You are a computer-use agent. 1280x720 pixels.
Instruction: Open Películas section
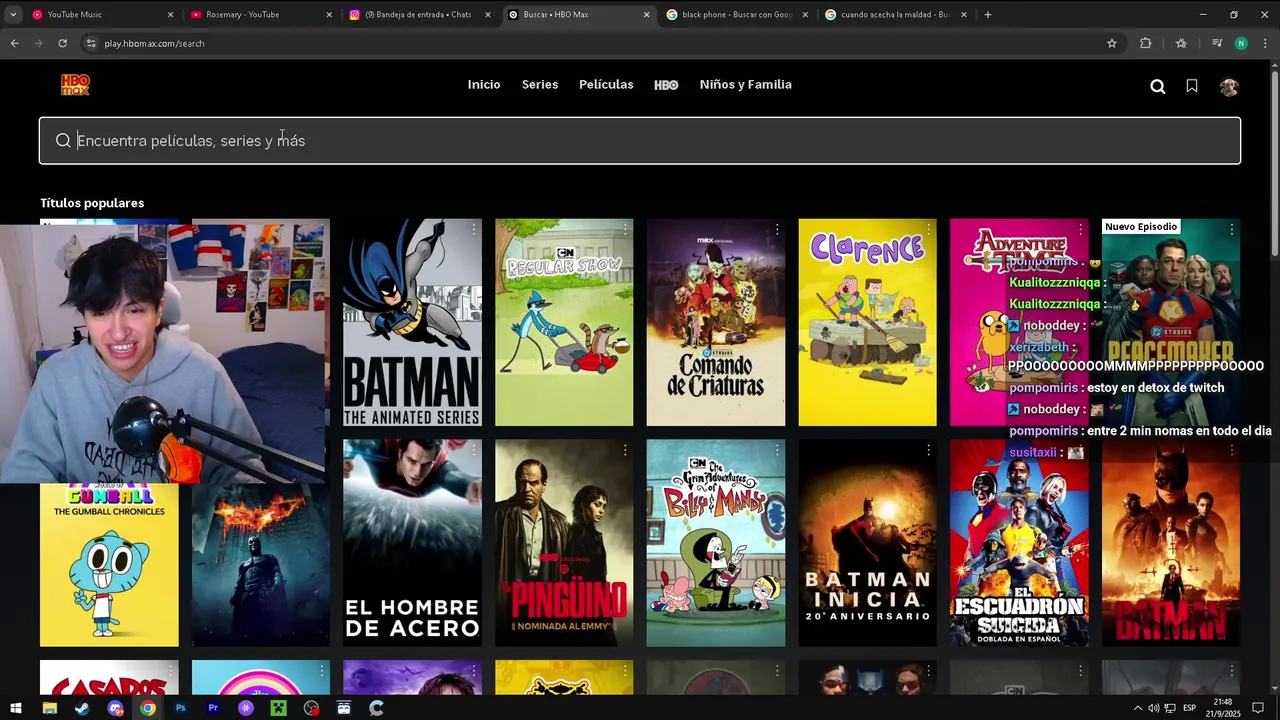pyautogui.click(x=606, y=85)
